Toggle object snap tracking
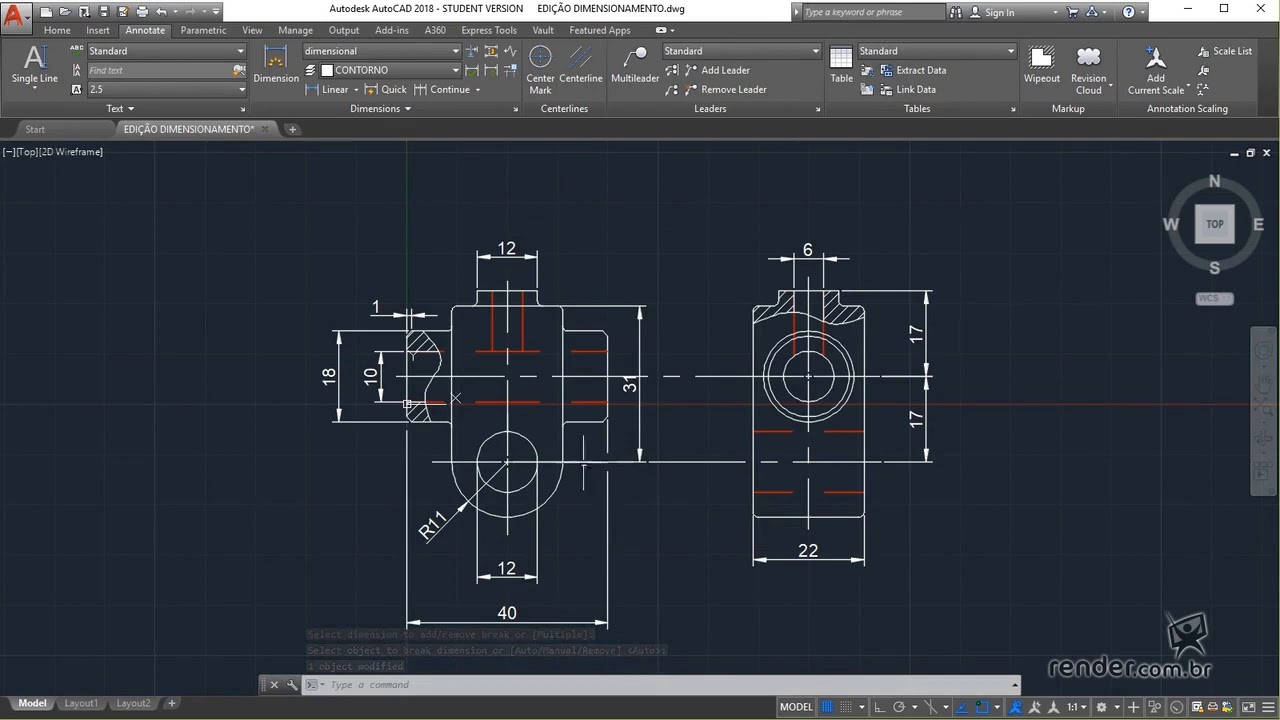Image resolution: width=1280 pixels, height=720 pixels. [x=961, y=707]
